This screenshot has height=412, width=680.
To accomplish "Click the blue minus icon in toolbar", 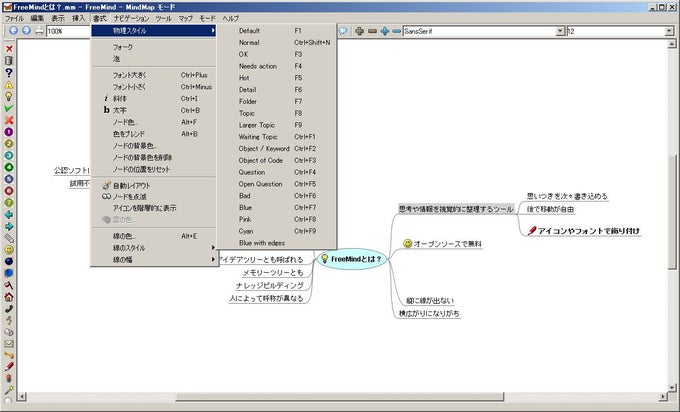I will pos(396,31).
